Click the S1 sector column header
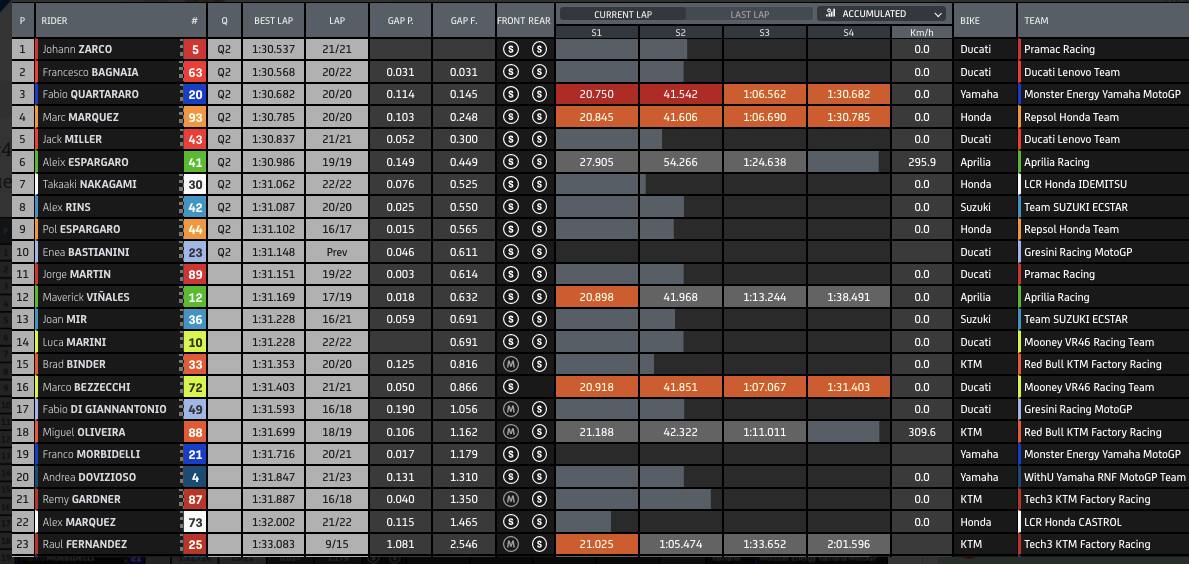The image size is (1189, 564). 597,32
